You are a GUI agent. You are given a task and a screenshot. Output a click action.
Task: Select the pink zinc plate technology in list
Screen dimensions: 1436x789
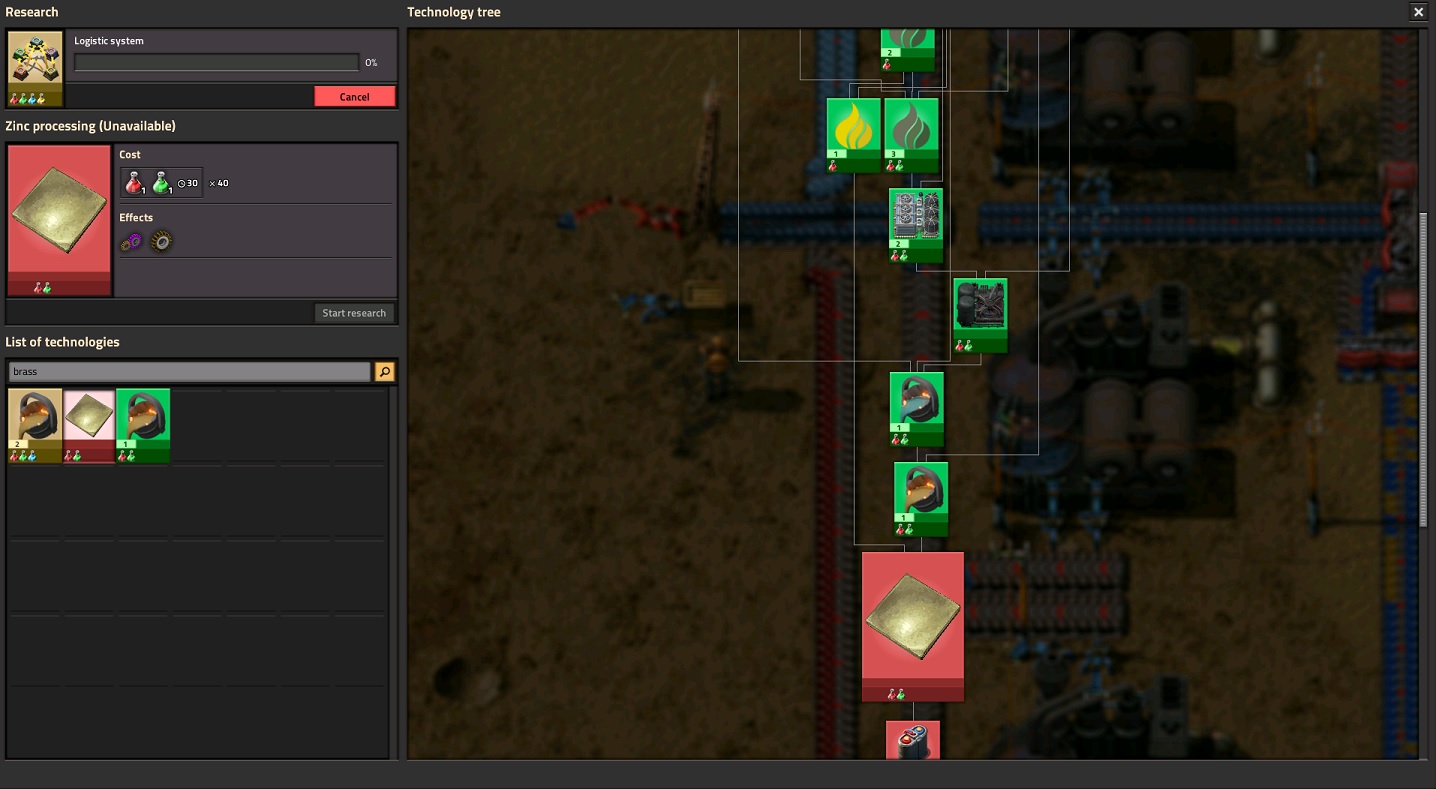[x=89, y=426]
